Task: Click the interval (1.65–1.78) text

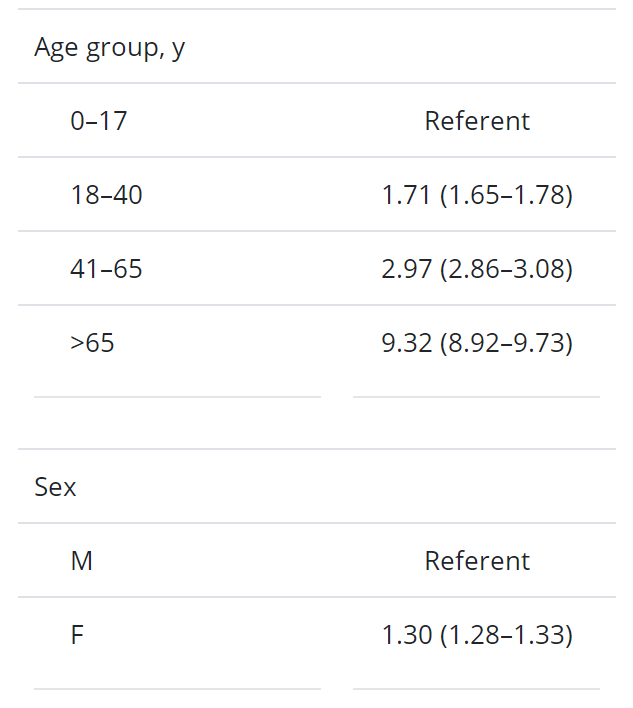Action: [x=506, y=195]
